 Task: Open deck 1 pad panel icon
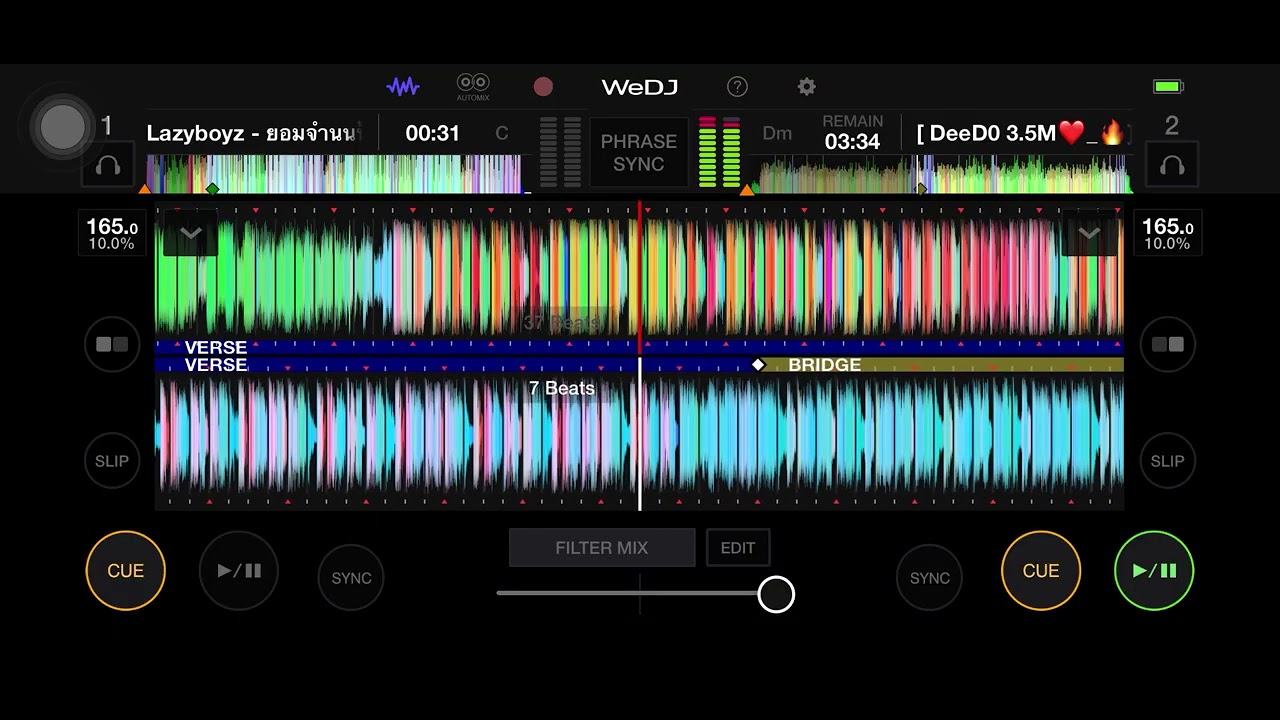[x=112, y=344]
